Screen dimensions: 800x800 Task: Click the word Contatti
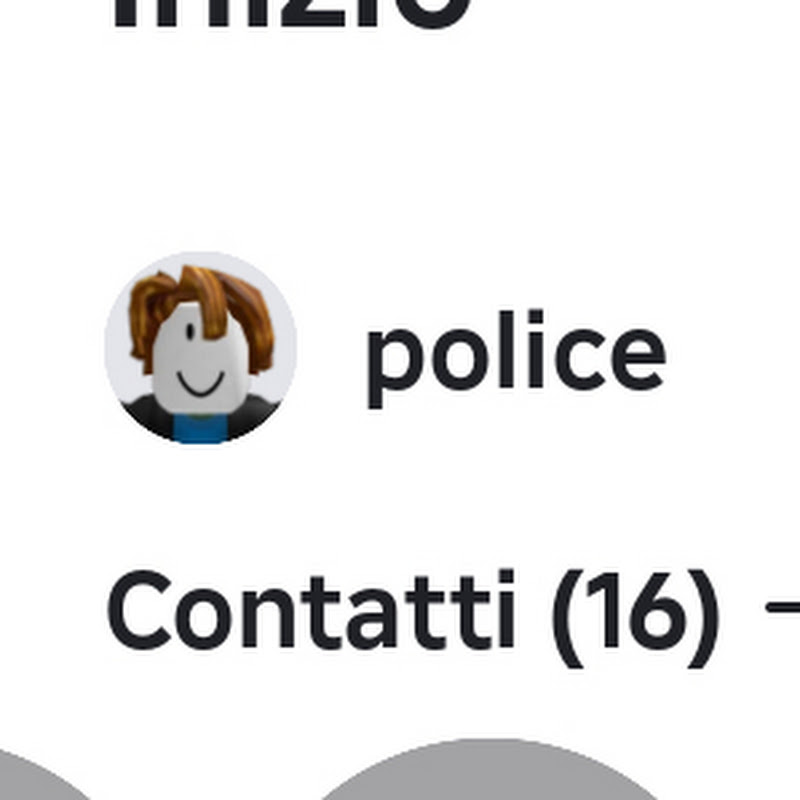310,610
